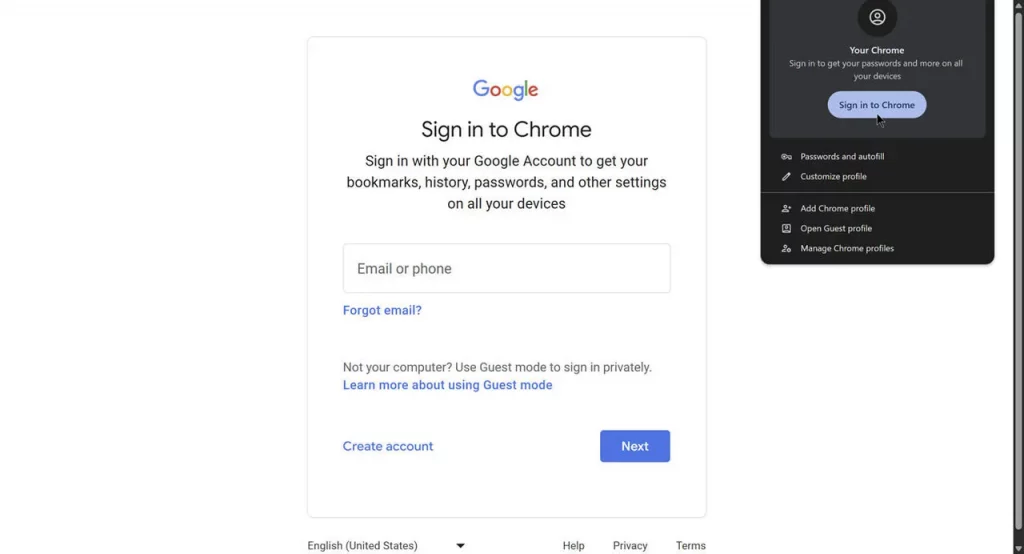This screenshot has height=554, width=1024.
Task: Click the Manage Chrome profiles gear-person icon
Action: tap(786, 249)
